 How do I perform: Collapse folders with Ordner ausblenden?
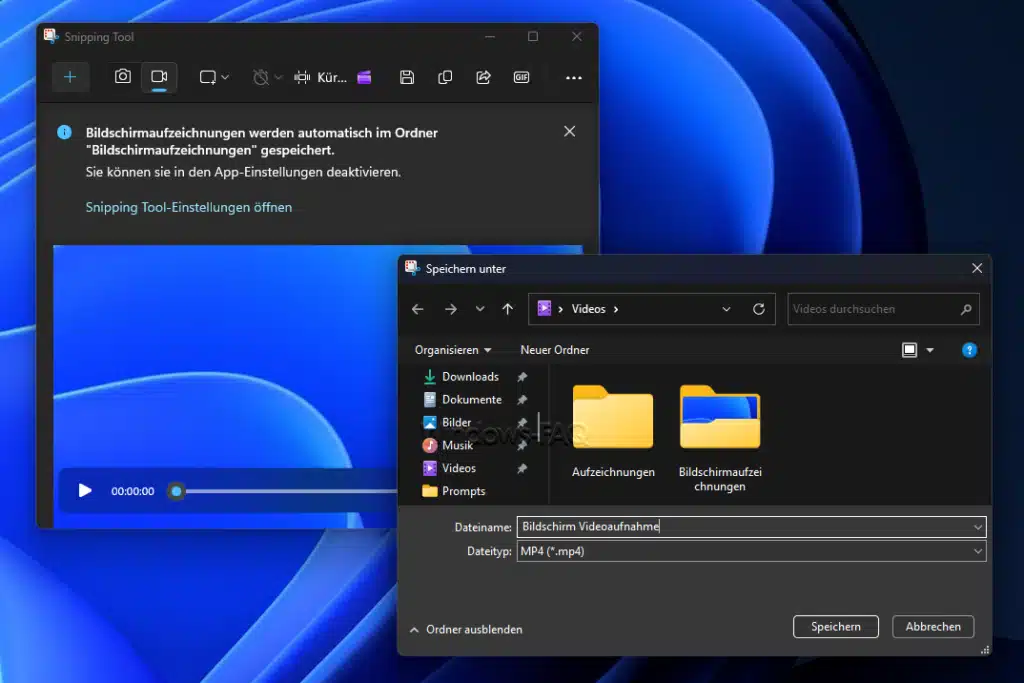pos(466,629)
